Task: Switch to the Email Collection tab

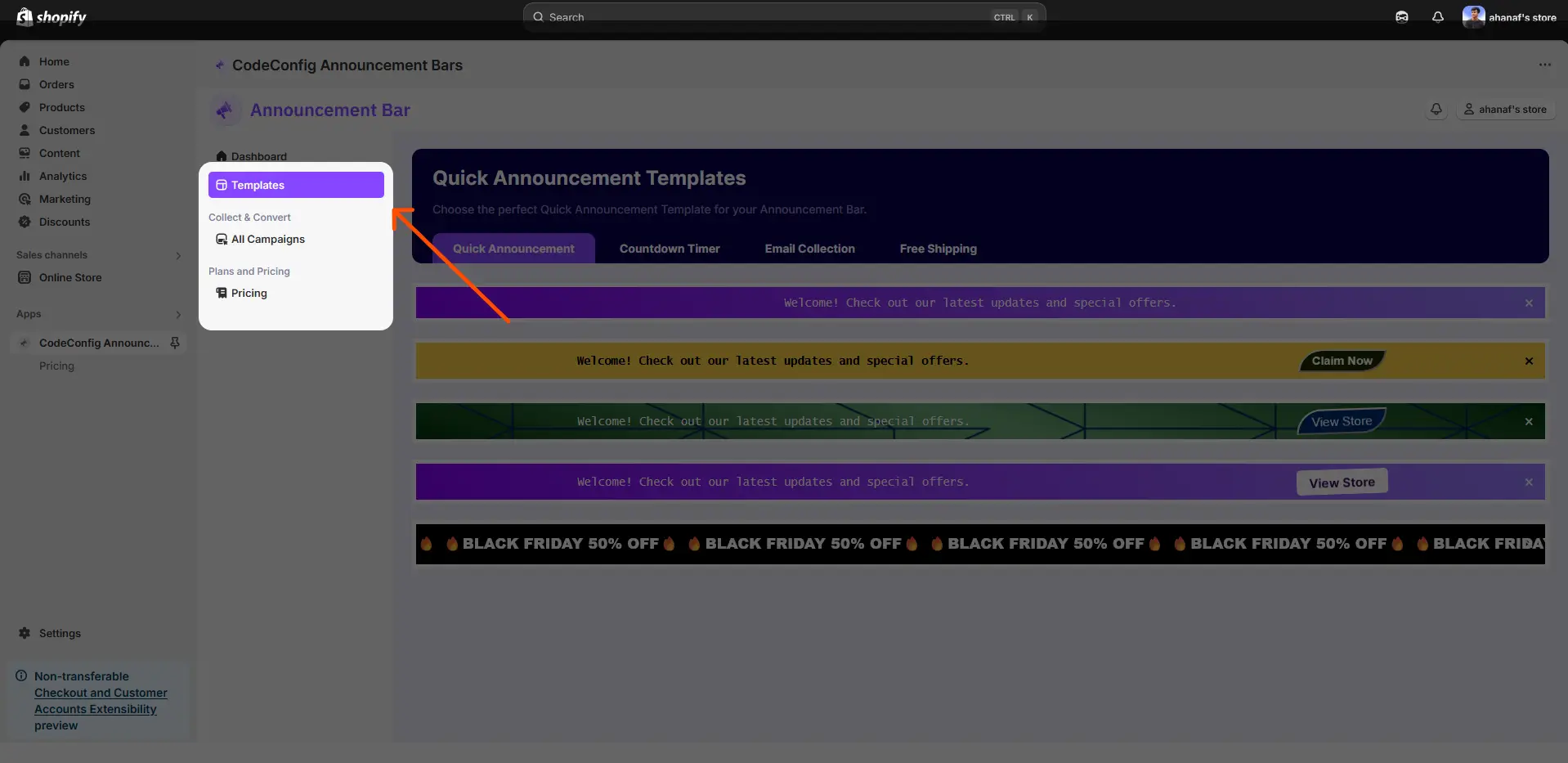Action: (810, 249)
